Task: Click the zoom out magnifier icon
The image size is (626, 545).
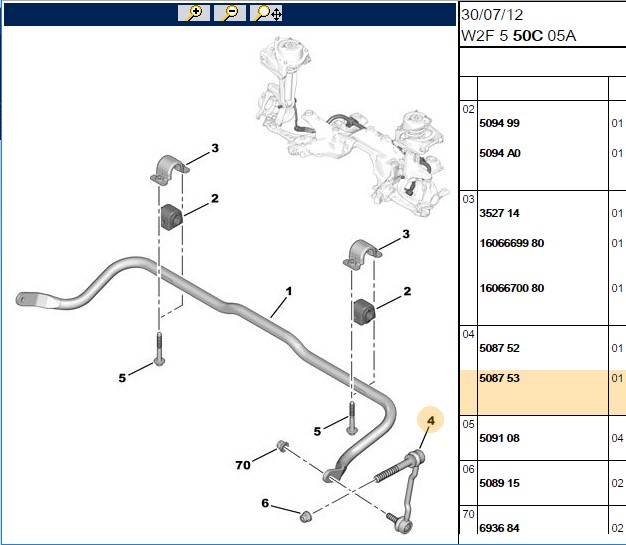Action: (x=230, y=13)
